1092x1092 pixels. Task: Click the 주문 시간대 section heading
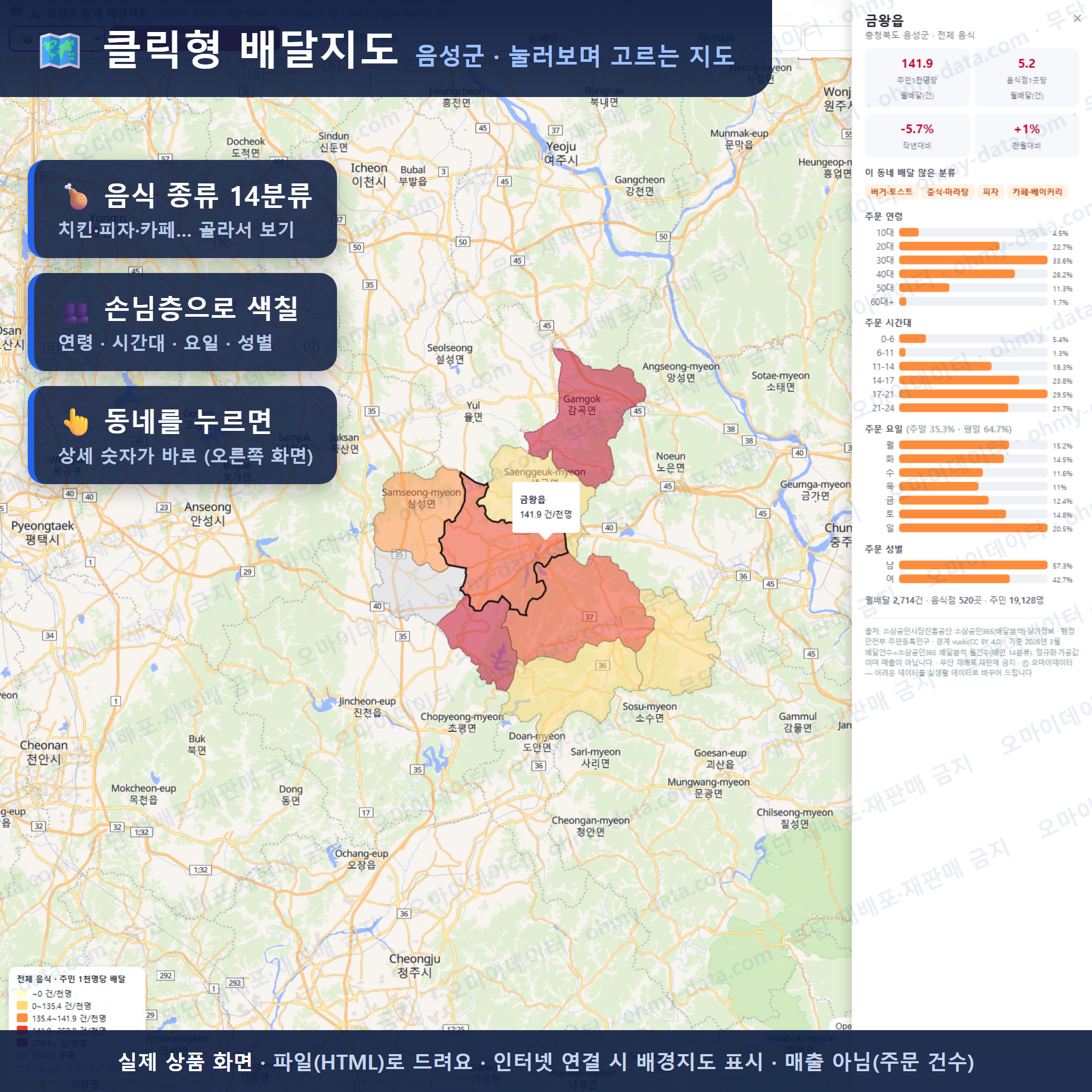coord(888,323)
